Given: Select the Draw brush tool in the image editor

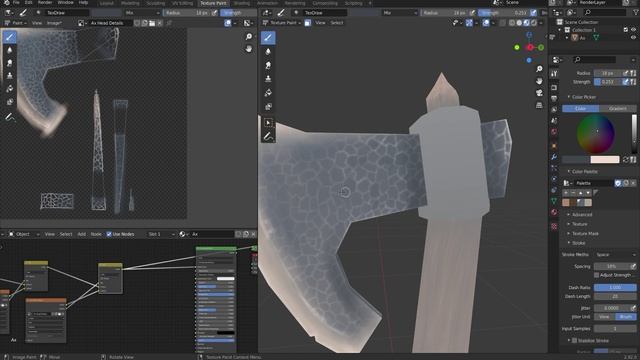Looking at the screenshot, I should [10, 37].
